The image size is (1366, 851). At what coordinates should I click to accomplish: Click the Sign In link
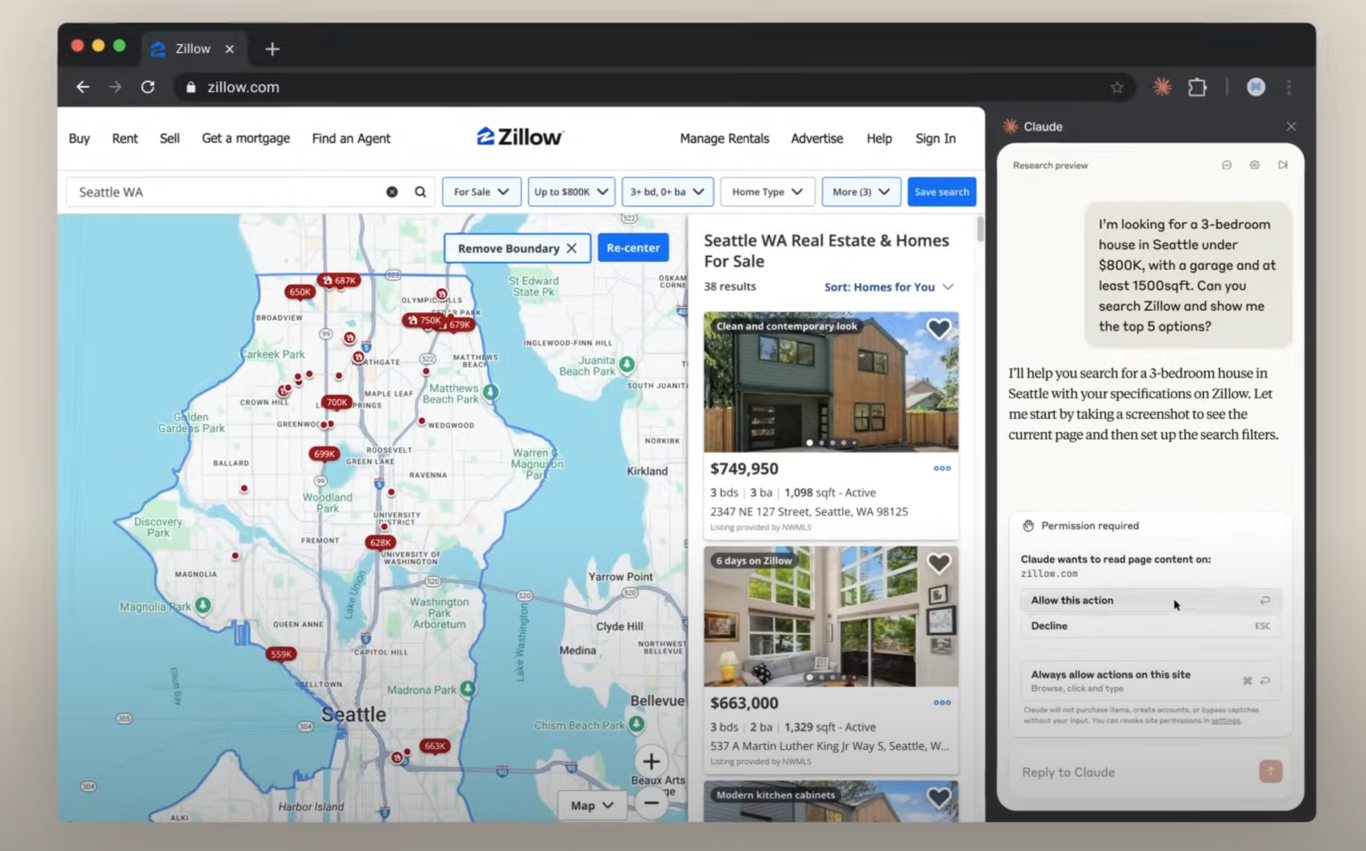coord(936,138)
